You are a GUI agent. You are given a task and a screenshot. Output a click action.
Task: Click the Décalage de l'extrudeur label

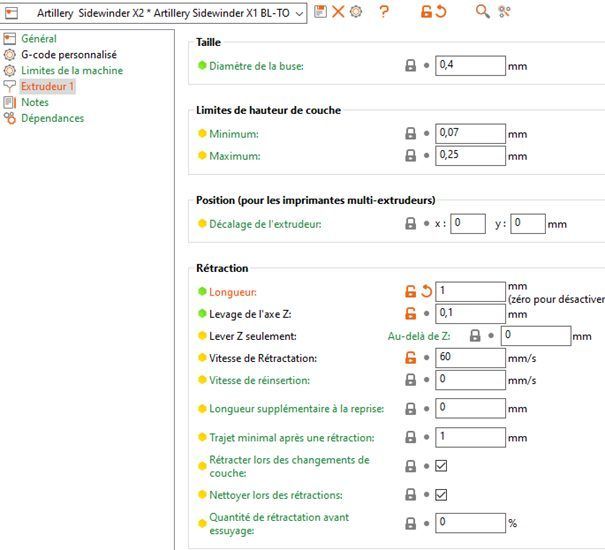265,224
